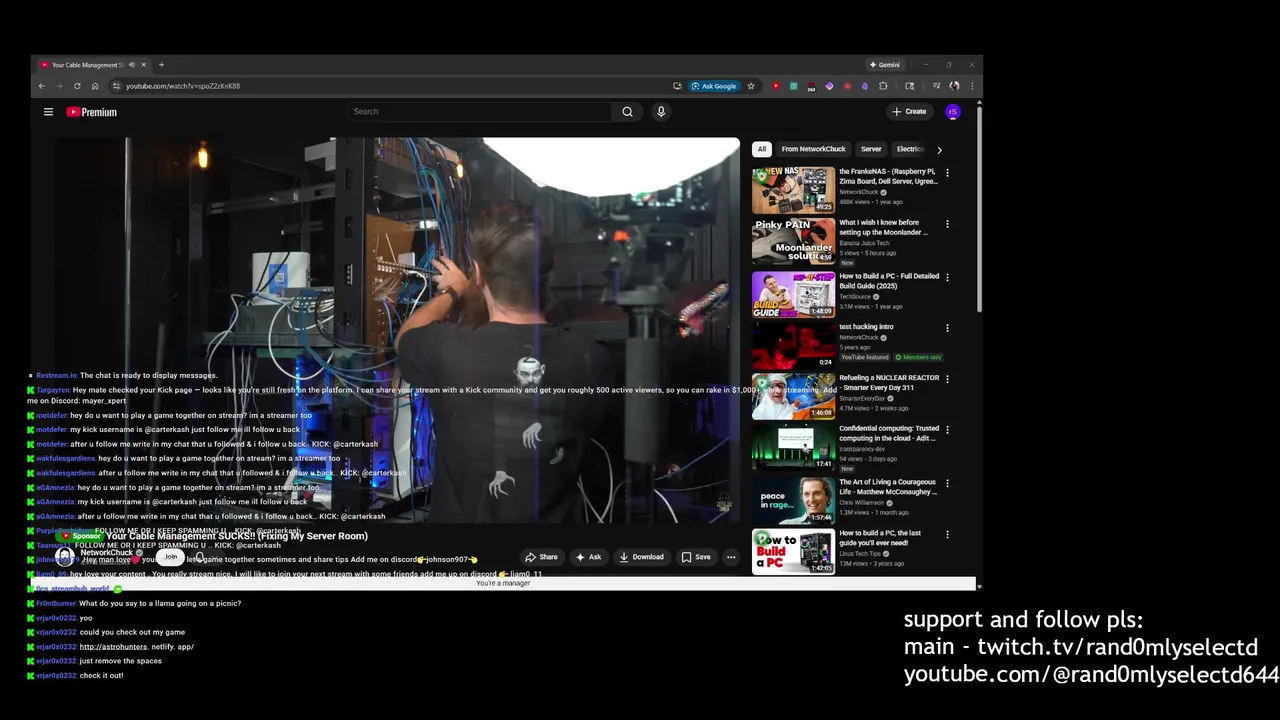The width and height of the screenshot is (1280, 720).
Task: Click chat message 'check it out!'
Action: pos(101,676)
